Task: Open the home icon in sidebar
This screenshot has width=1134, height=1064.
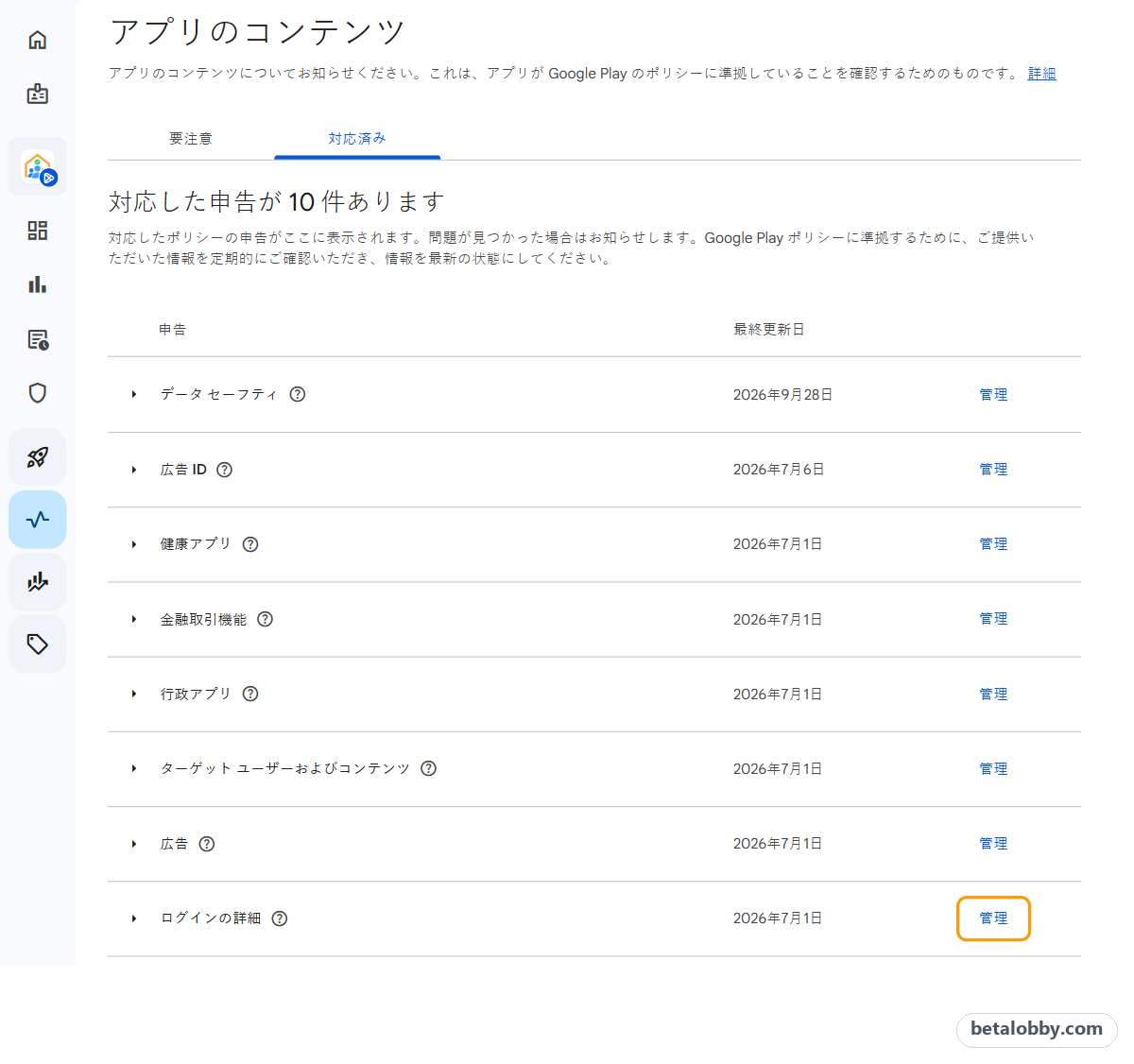Action: 38,40
